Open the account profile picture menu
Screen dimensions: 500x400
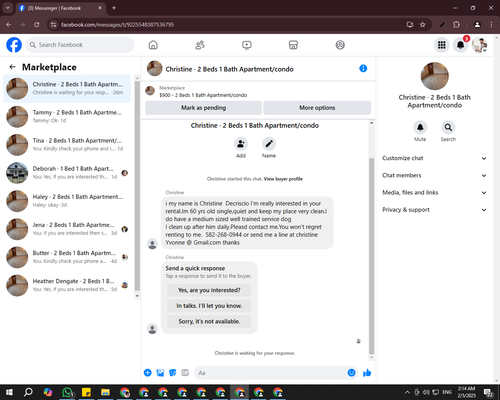tap(479, 45)
